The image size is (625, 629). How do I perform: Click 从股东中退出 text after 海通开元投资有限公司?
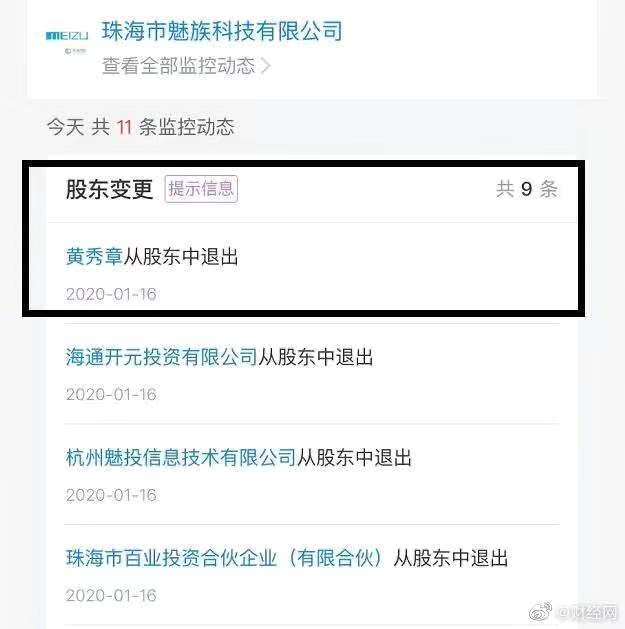click(x=315, y=357)
